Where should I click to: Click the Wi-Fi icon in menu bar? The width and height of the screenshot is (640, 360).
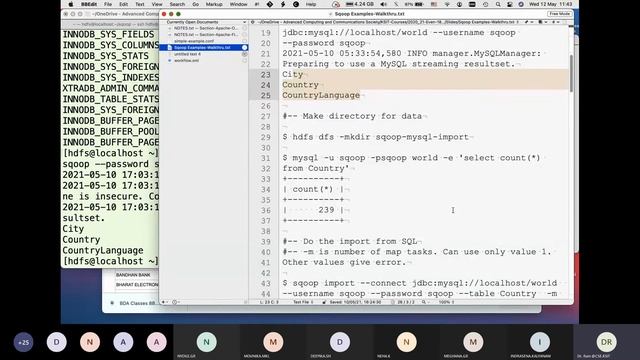click(x=447, y=4)
